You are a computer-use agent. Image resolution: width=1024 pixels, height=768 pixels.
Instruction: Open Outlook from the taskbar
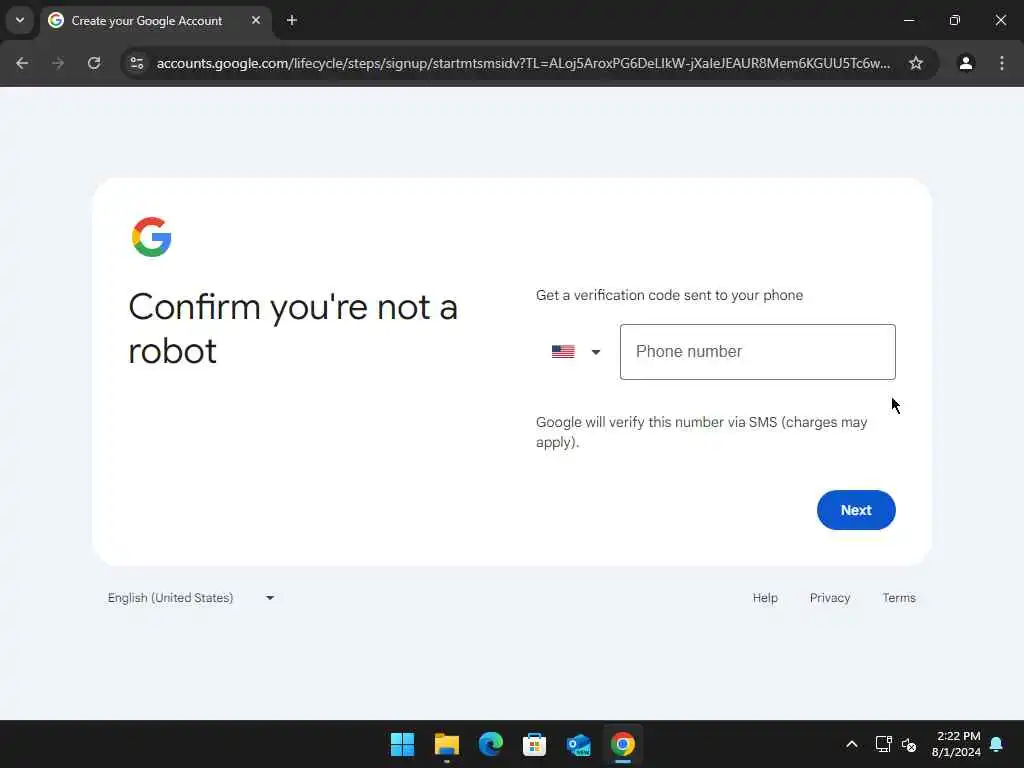tap(579, 744)
